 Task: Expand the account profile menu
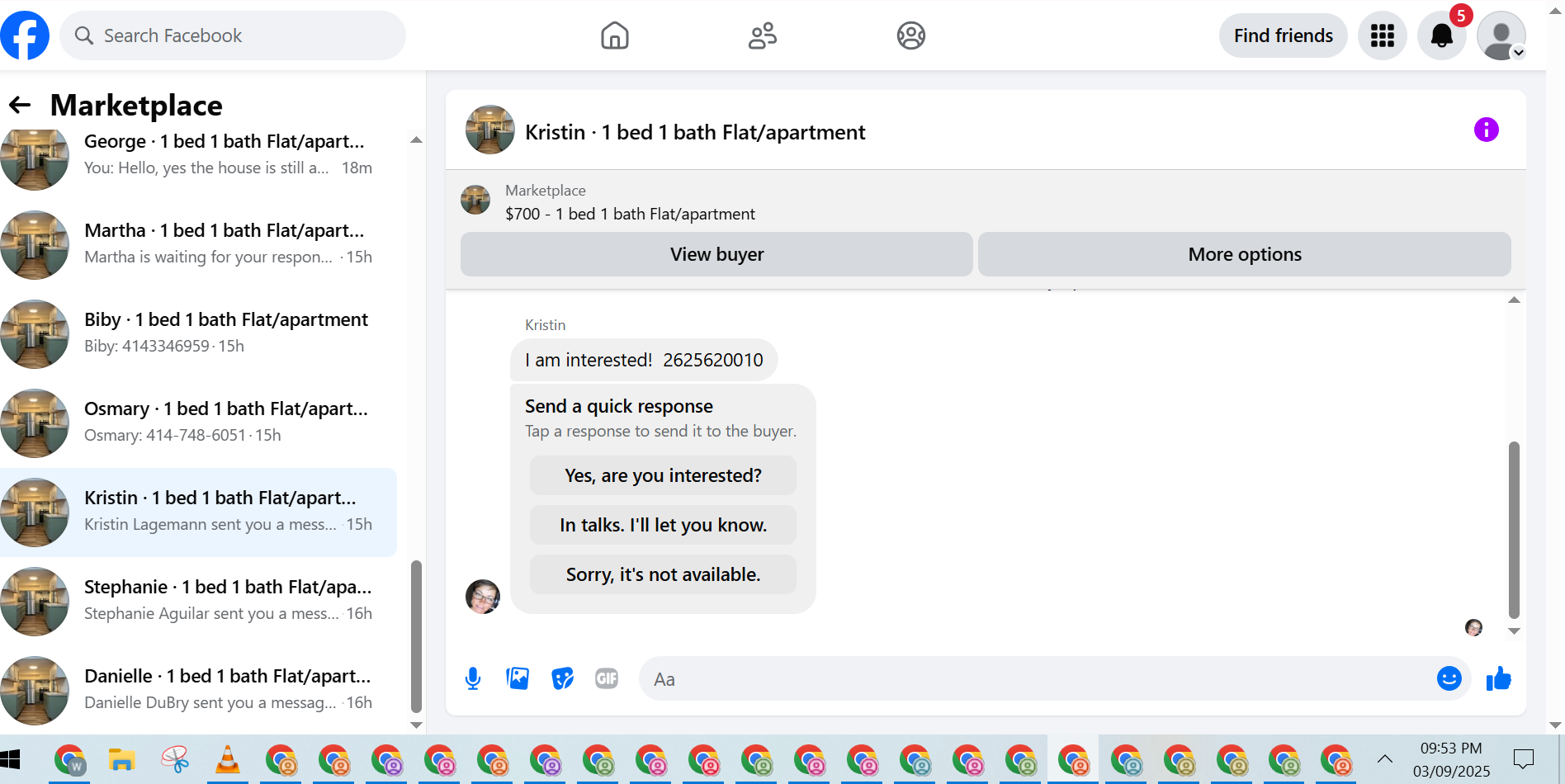tap(1501, 35)
